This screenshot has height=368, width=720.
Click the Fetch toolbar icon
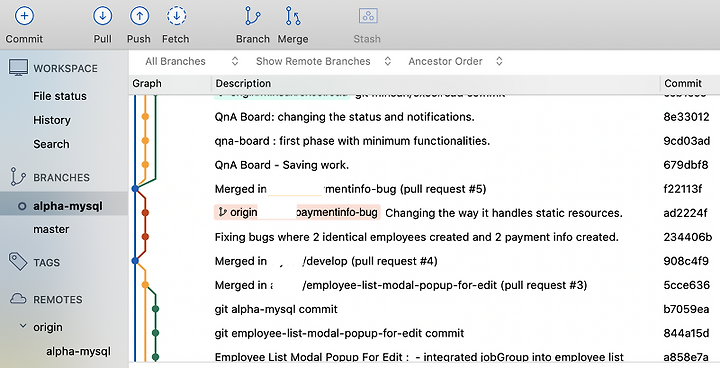pos(176,16)
